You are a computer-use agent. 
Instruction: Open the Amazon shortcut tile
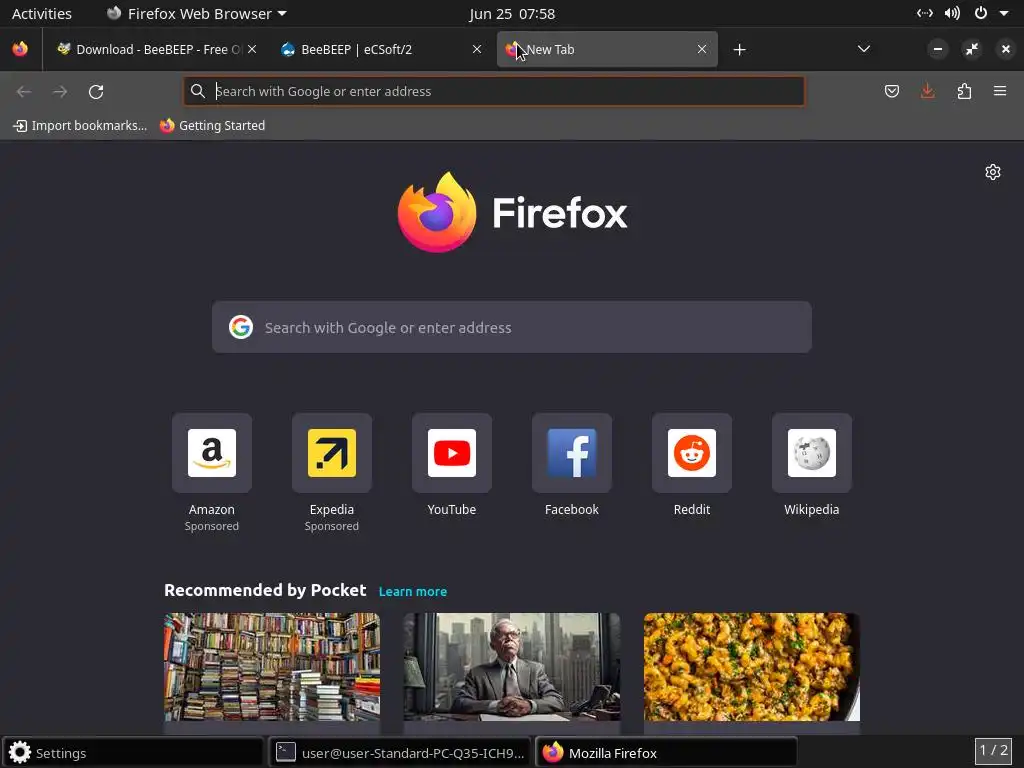click(x=212, y=453)
